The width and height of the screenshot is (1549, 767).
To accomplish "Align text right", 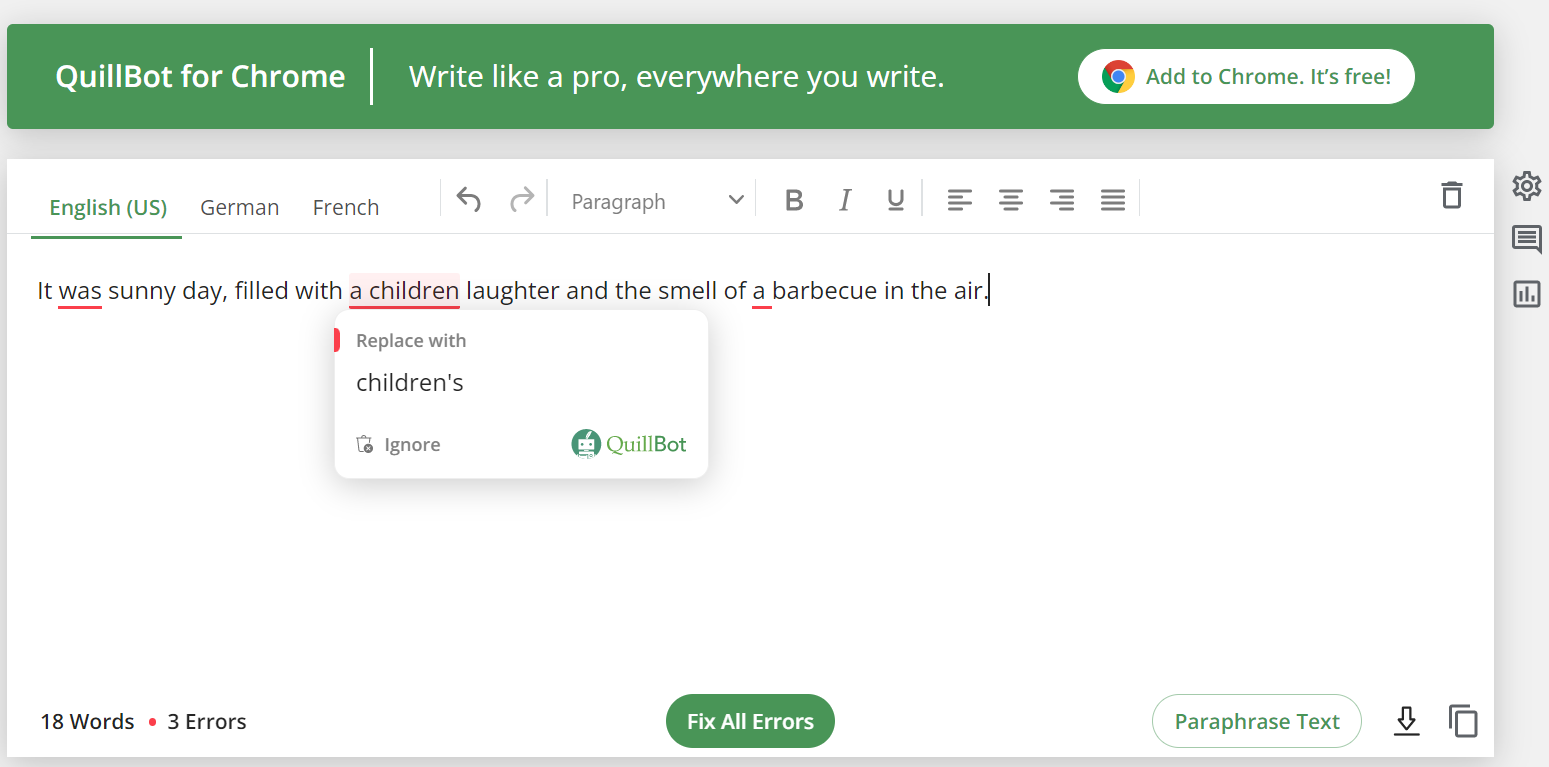I will [1062, 201].
